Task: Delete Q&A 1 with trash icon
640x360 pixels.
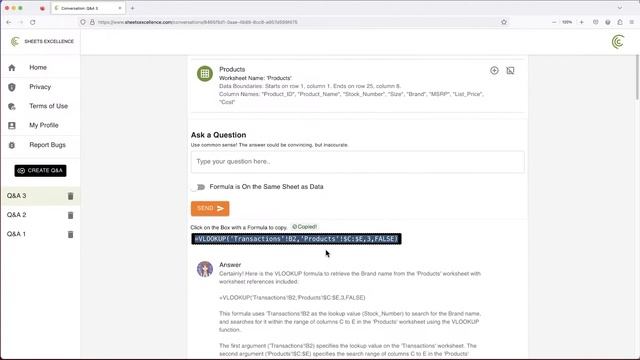Action: point(70,234)
